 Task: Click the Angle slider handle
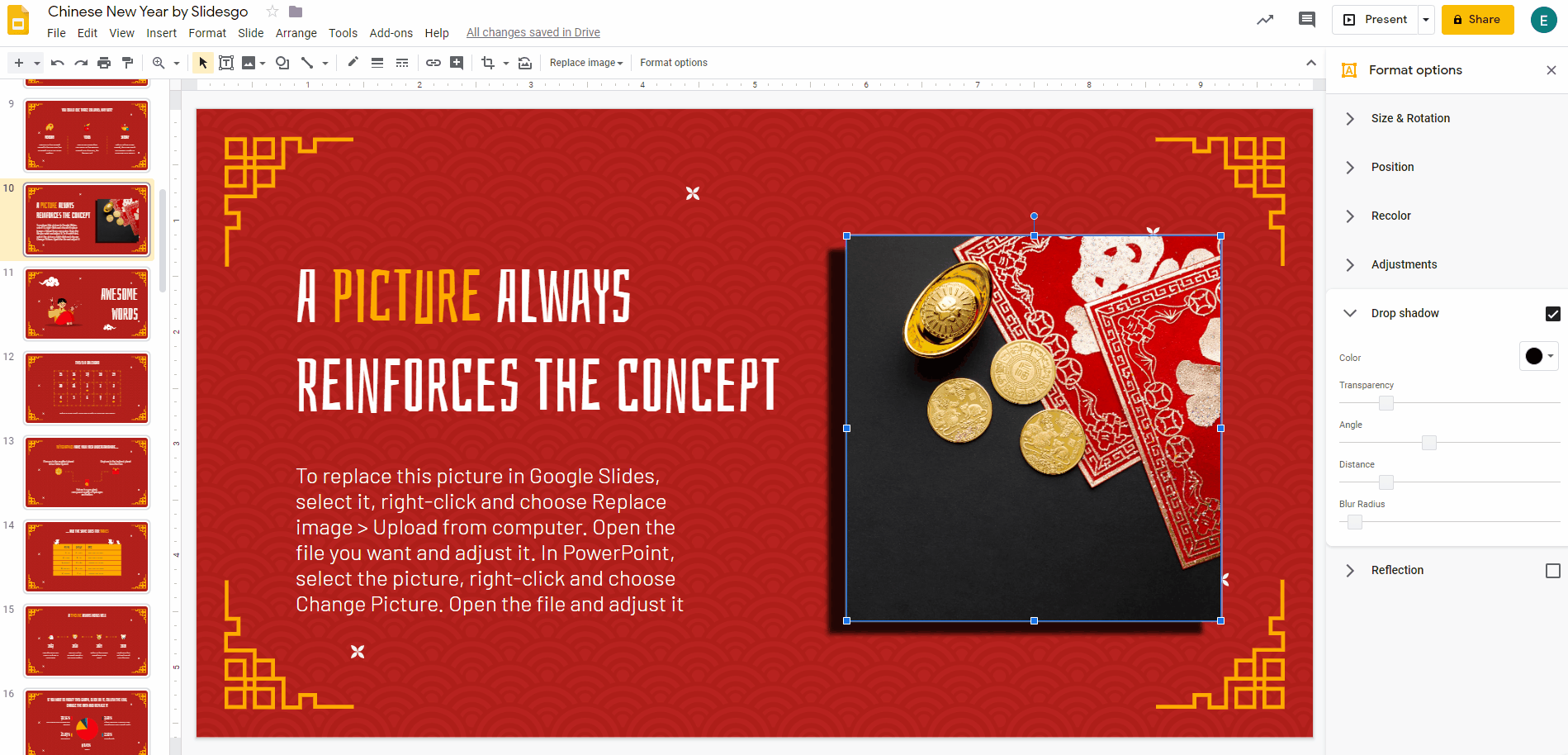1429,443
